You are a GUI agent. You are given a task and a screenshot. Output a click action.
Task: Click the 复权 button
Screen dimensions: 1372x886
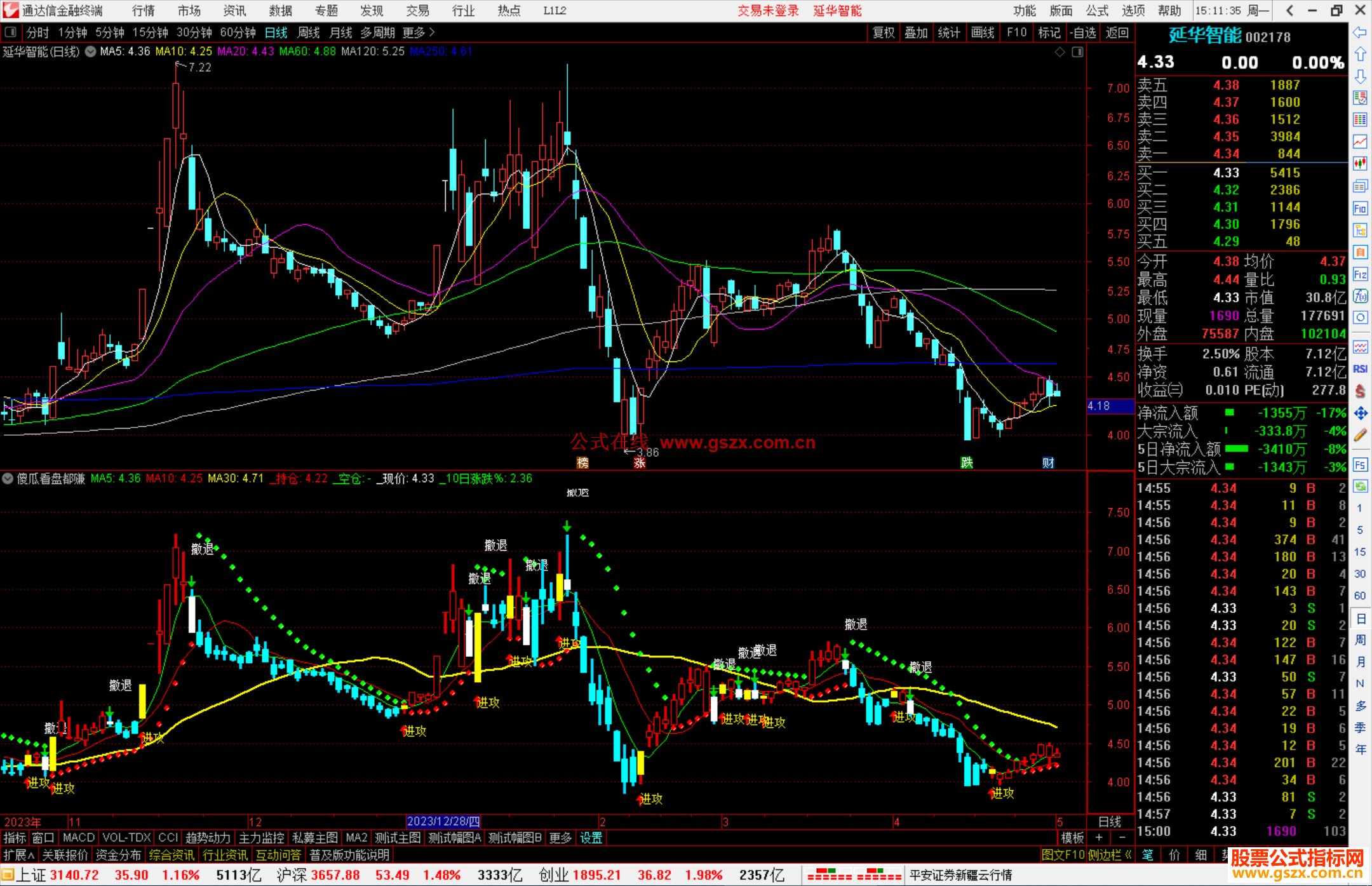pyautogui.click(x=883, y=32)
